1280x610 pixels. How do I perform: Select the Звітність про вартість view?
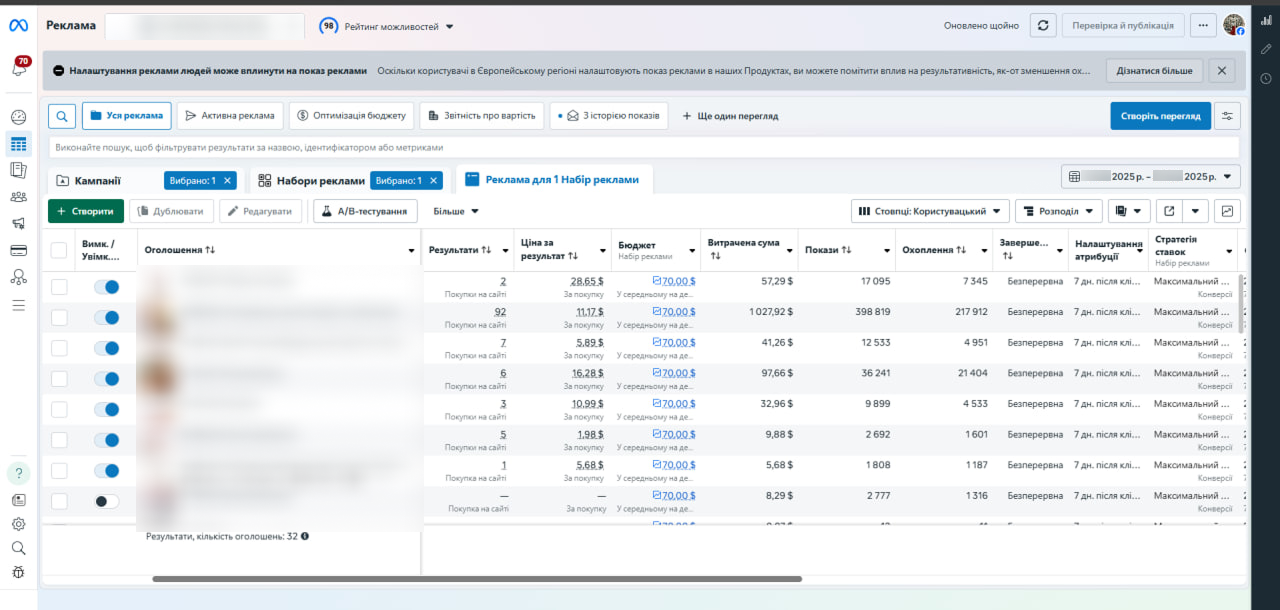tap(482, 116)
